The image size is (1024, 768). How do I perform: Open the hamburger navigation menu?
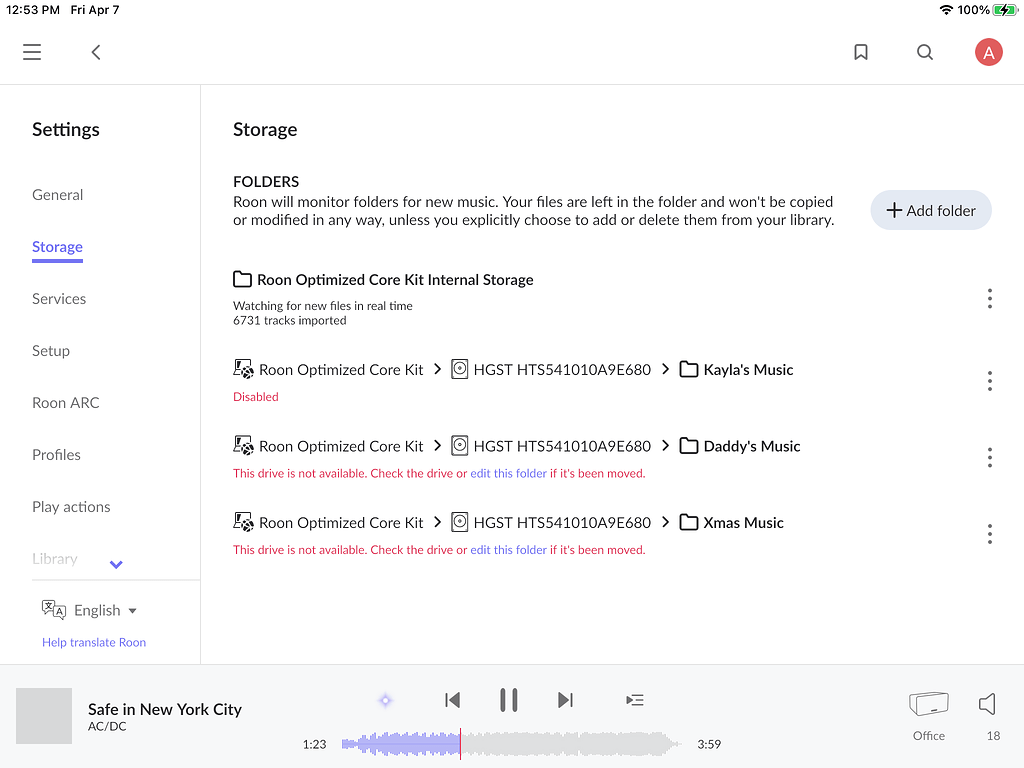point(31,51)
